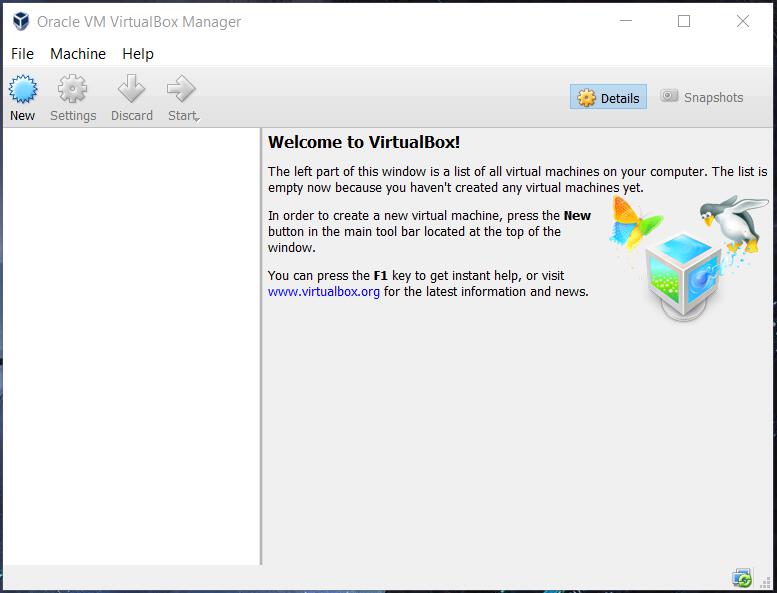Click the Welcome to VirtualBox! heading
The width and height of the screenshot is (777, 593).
point(364,142)
